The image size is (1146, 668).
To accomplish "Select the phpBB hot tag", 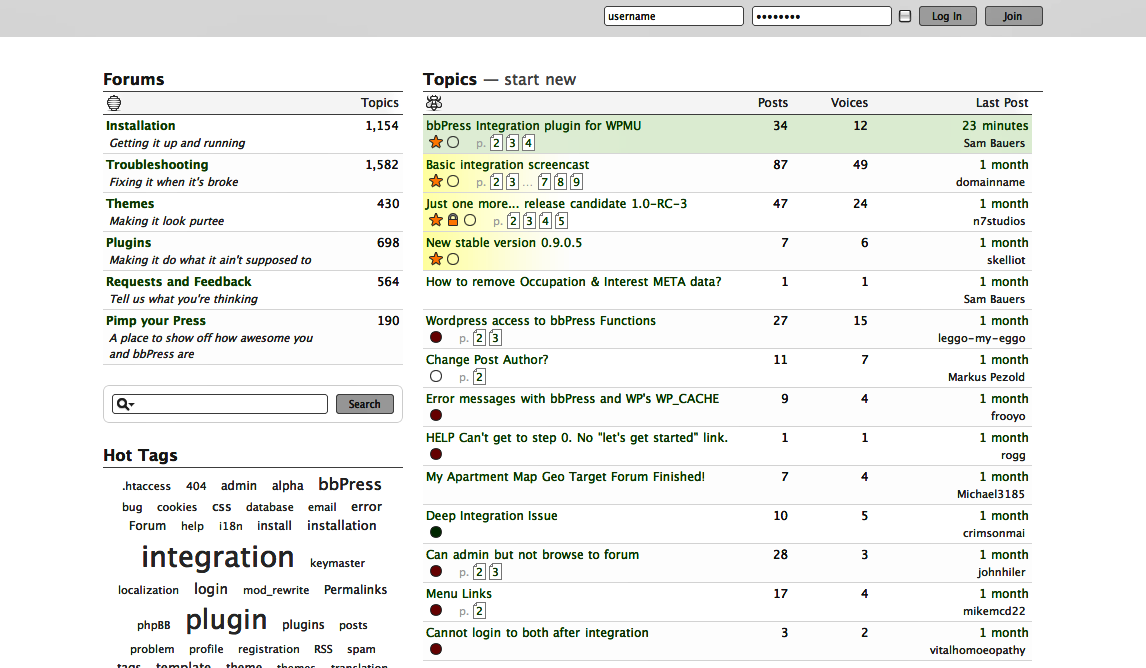I will pos(153,625).
